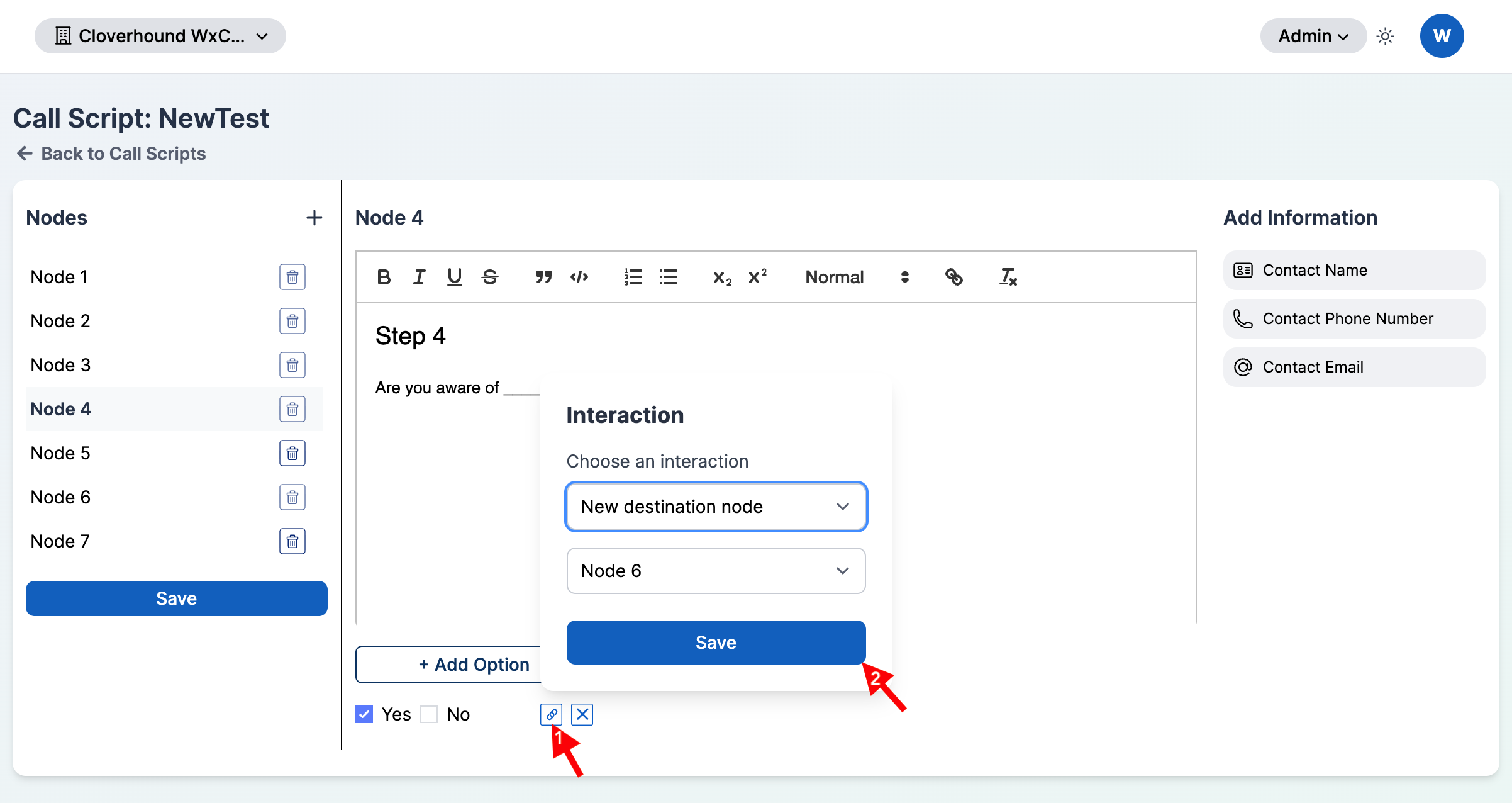
Task: Delete Node 5 with trash icon
Action: coord(292,453)
